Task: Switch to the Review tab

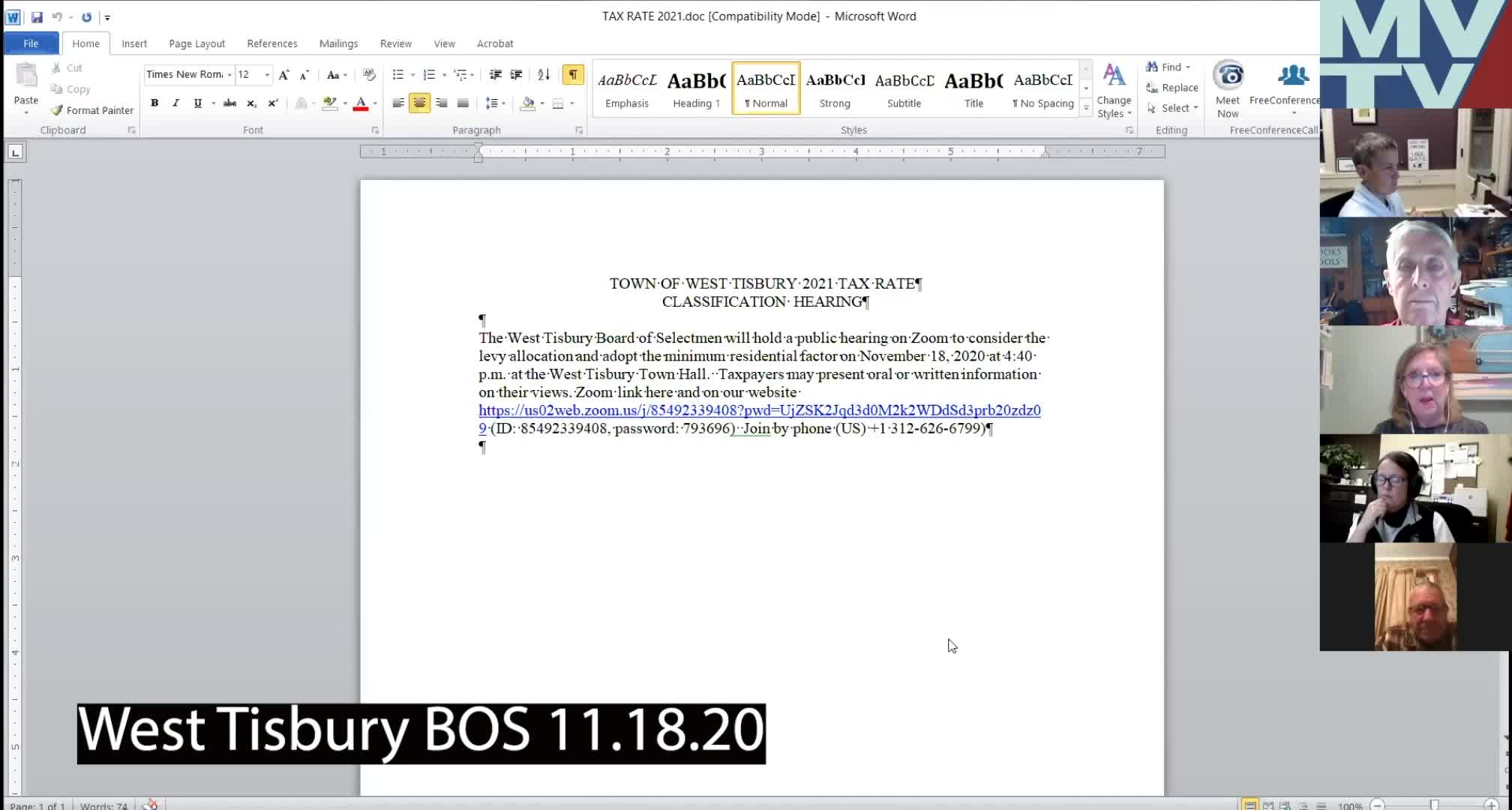Action: tap(395, 43)
